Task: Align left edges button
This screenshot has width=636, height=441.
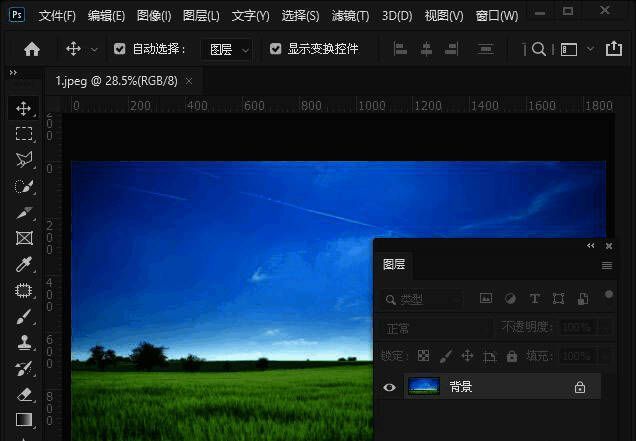Action: pyautogui.click(x=400, y=49)
